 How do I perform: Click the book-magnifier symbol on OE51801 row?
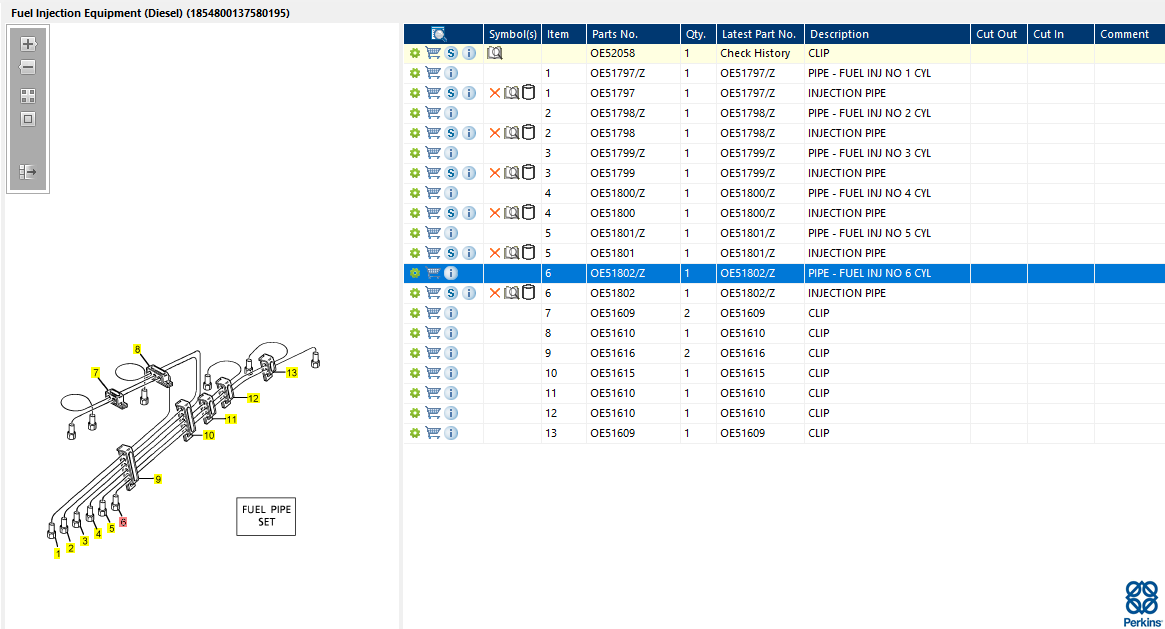point(512,253)
